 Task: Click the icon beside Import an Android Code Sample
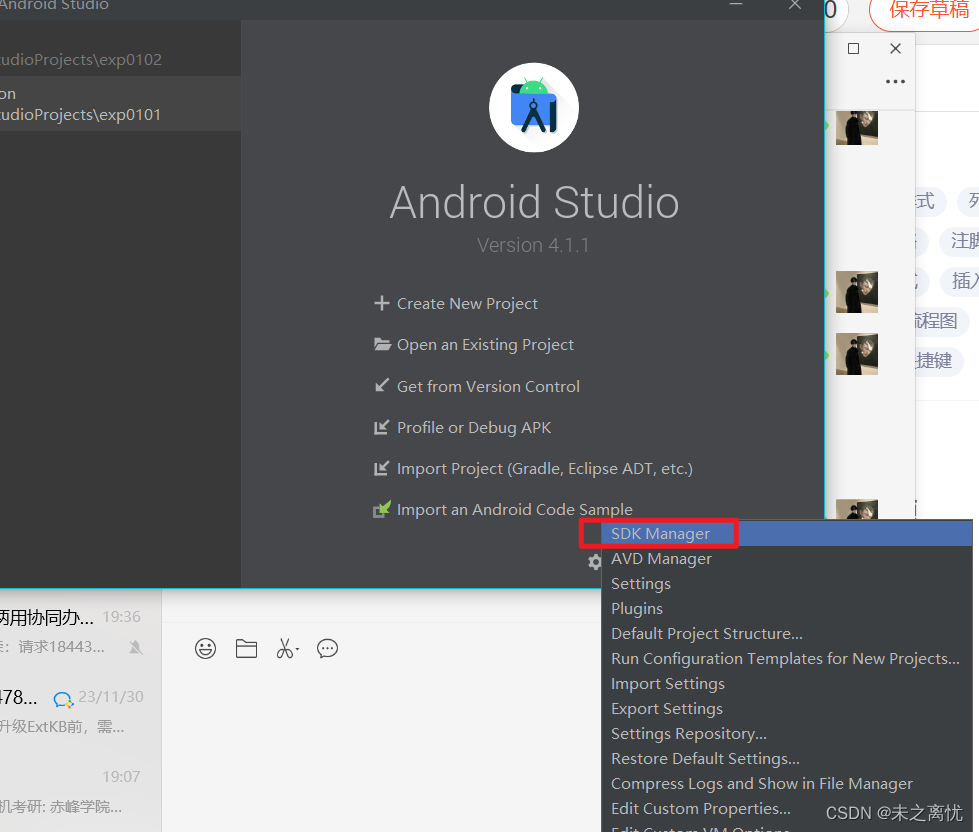pyautogui.click(x=381, y=509)
